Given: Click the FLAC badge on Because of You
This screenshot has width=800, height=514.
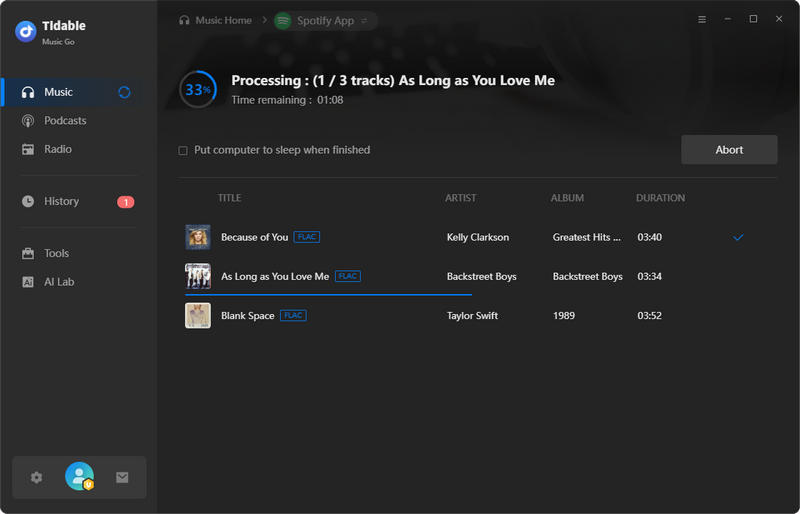Looking at the screenshot, I should tap(307, 237).
